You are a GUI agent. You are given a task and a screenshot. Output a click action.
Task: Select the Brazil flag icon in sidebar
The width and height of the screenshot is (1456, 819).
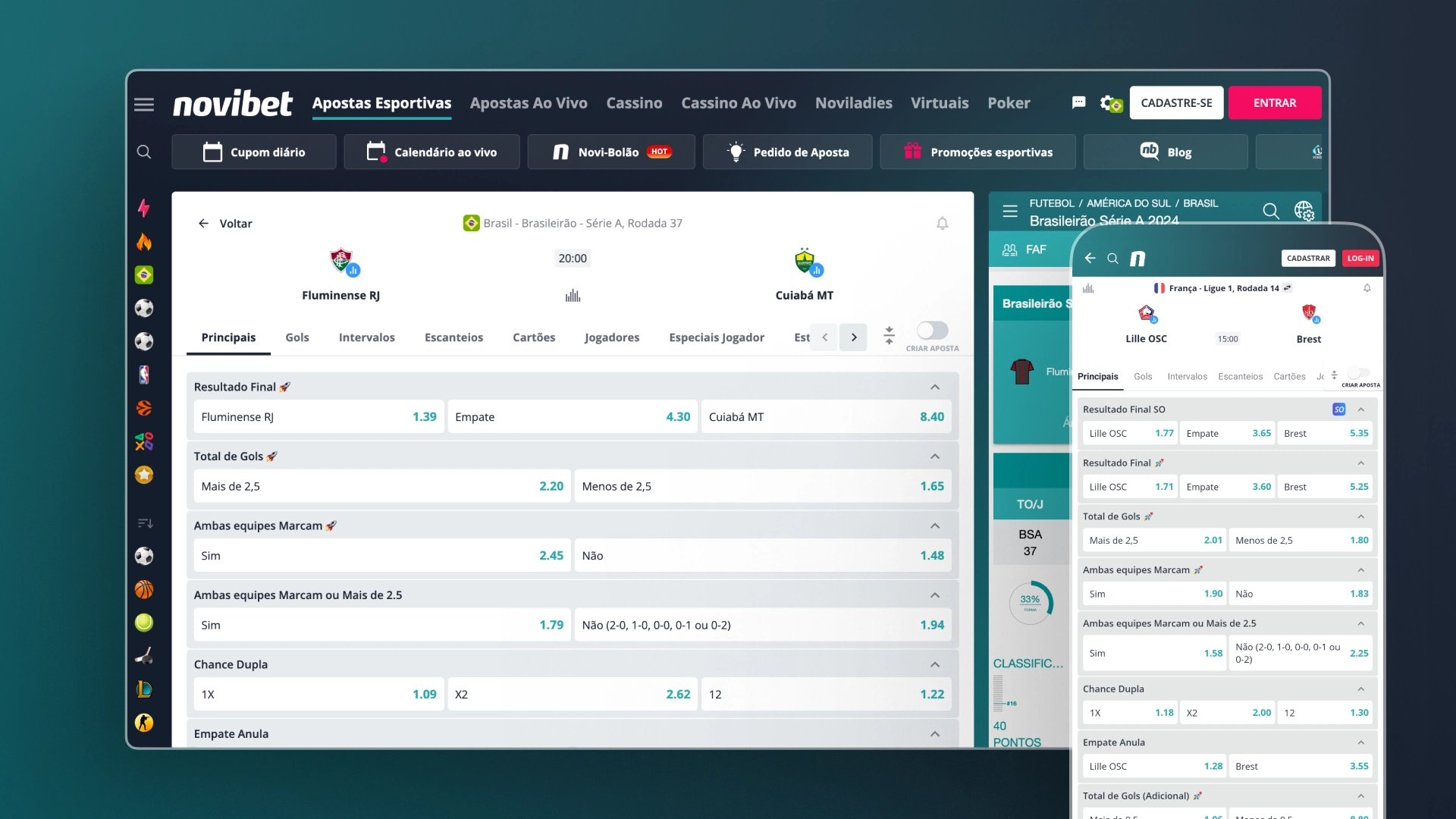click(x=144, y=275)
